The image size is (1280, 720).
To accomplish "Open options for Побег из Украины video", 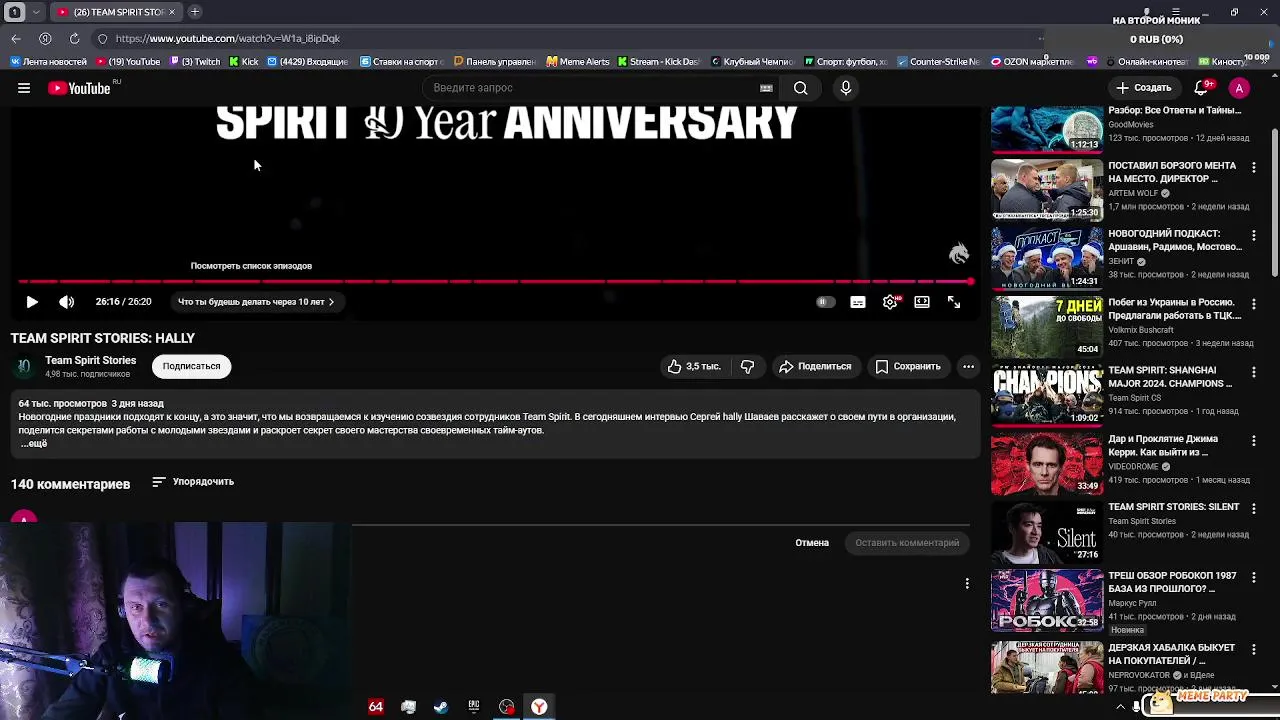I will point(1254,304).
